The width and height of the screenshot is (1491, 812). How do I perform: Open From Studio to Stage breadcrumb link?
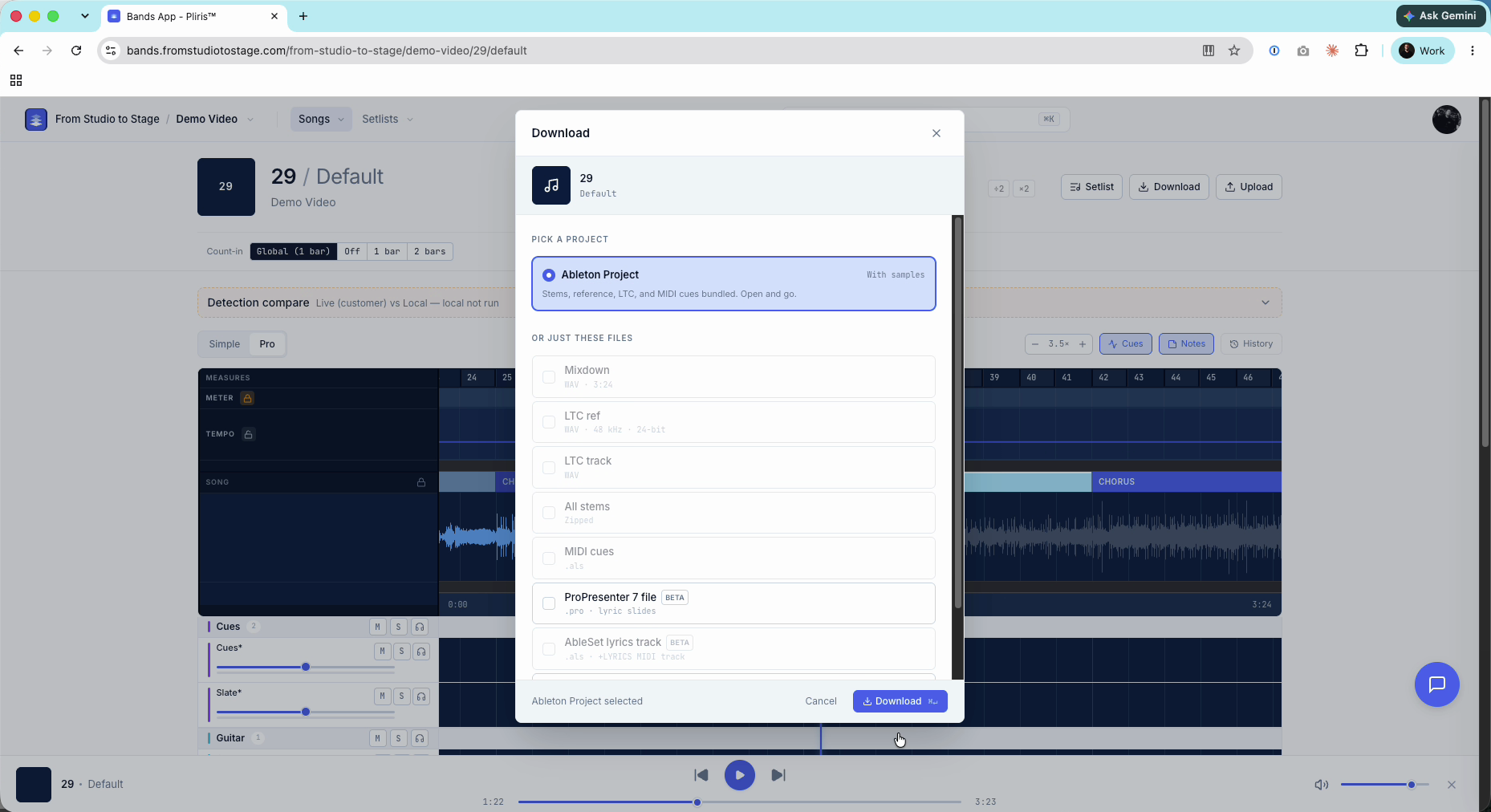coord(108,119)
